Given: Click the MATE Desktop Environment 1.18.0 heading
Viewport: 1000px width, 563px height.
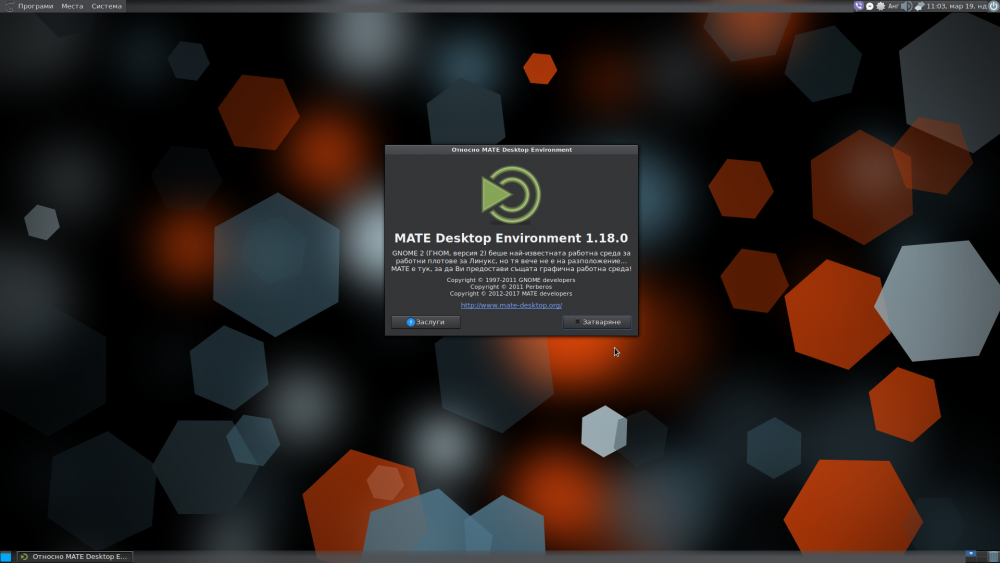Looking at the screenshot, I should click(x=511, y=238).
